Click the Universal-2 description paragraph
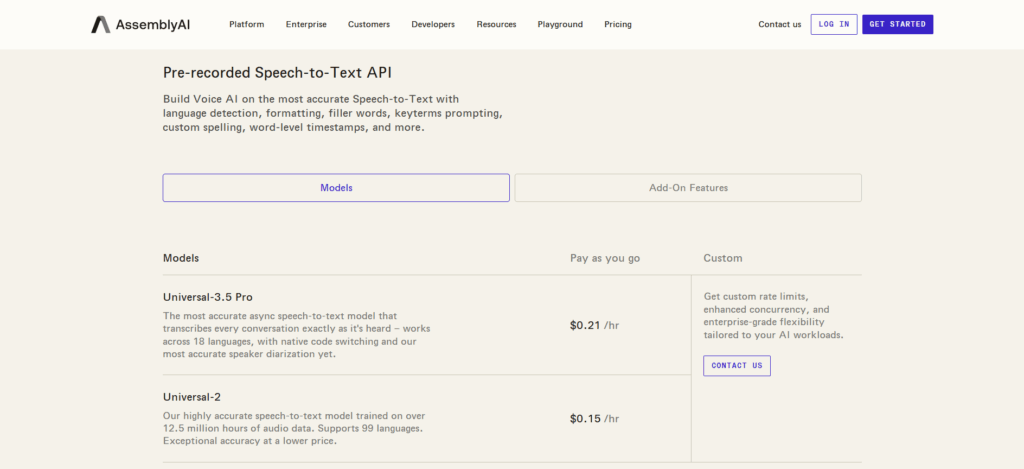Screen dimensions: 1024x469 (295, 429)
